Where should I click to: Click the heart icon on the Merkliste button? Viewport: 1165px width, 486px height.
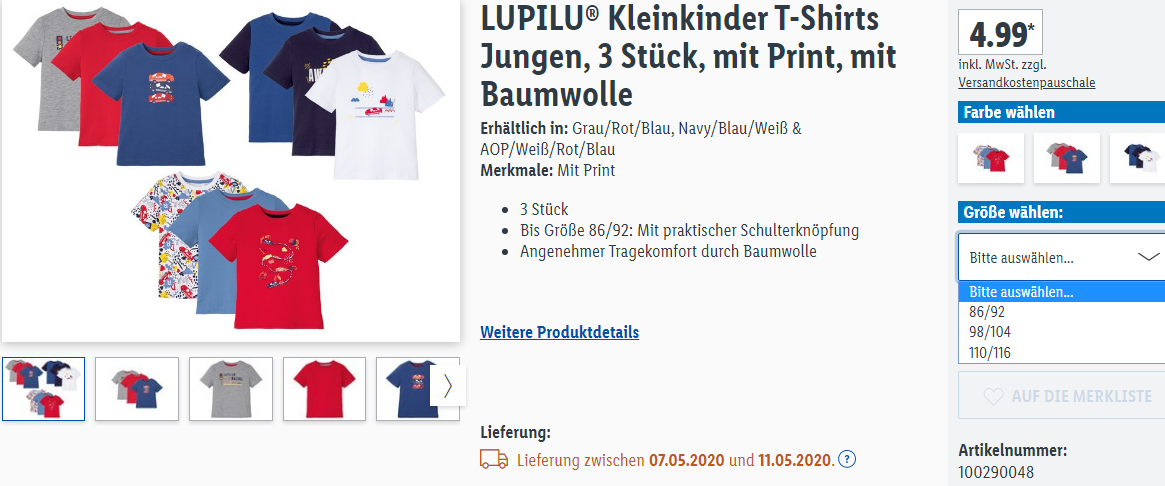tap(993, 396)
